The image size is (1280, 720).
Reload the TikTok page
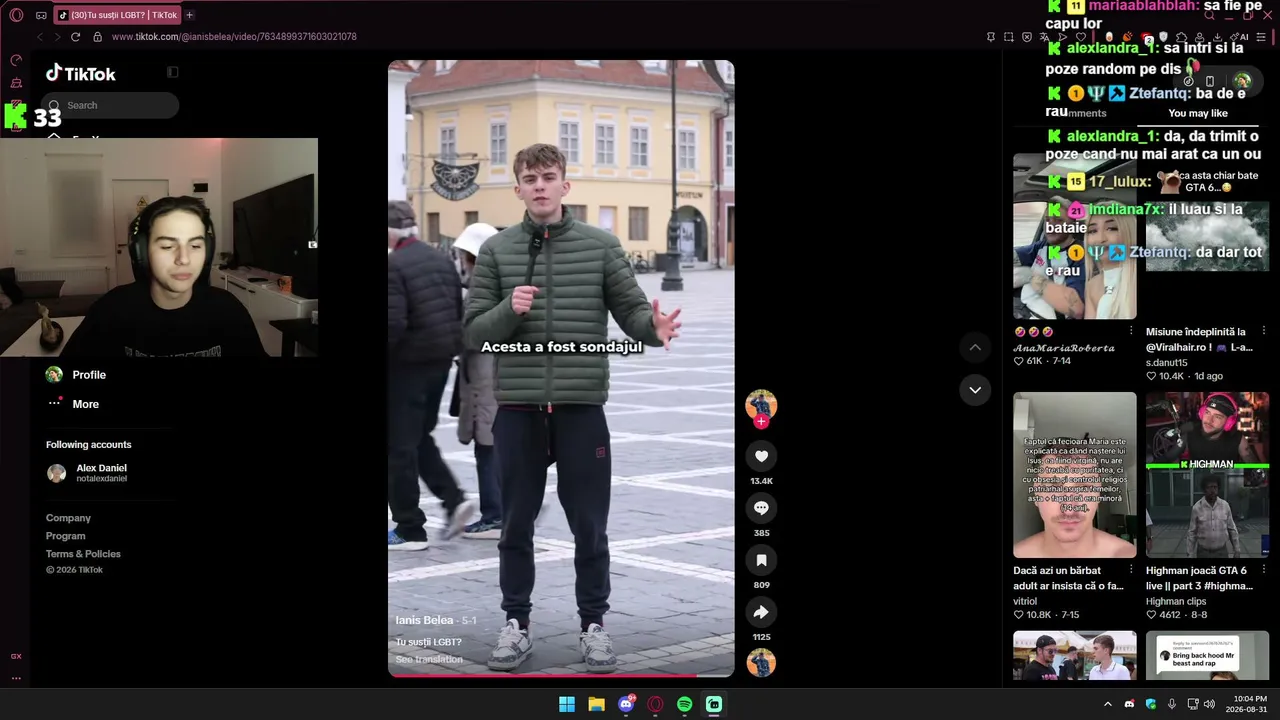[x=75, y=37]
